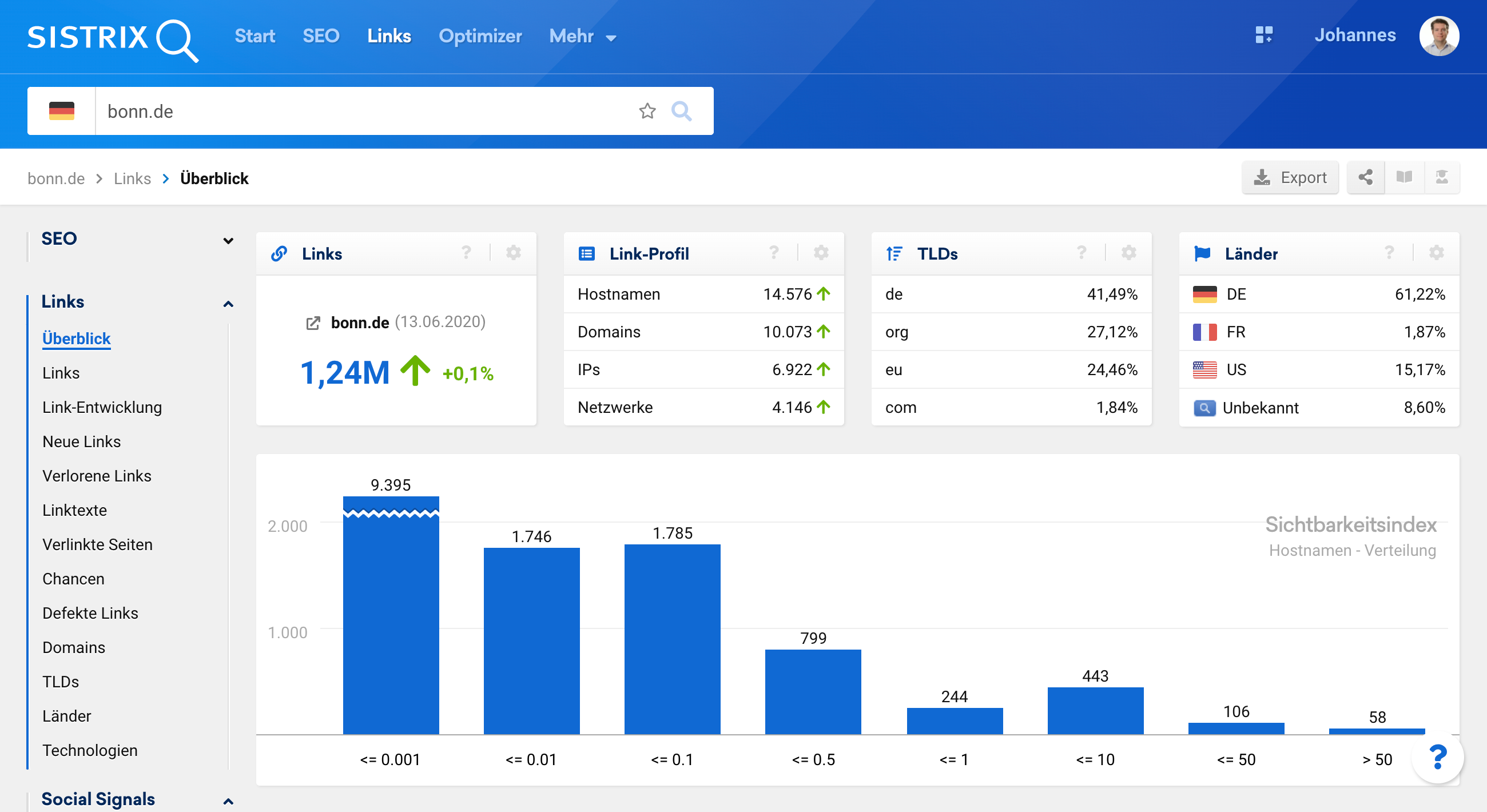Screen dimensions: 1487x812
Task: Click the help question mark on TLDs box
Action: coord(1081,253)
